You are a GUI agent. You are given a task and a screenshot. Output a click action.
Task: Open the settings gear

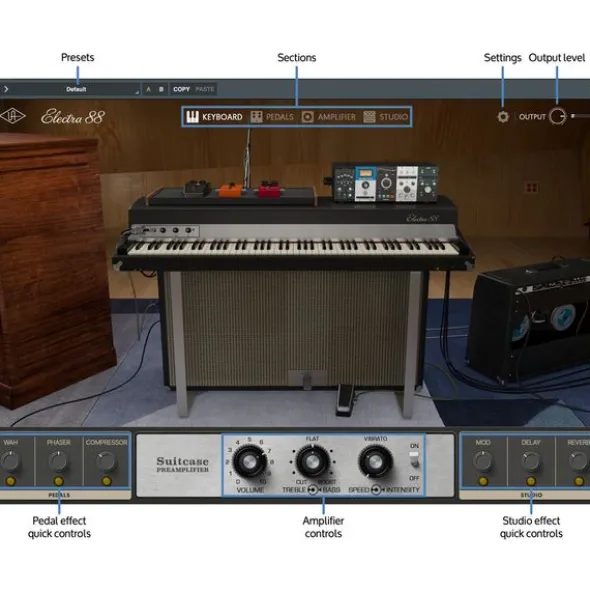[x=503, y=117]
